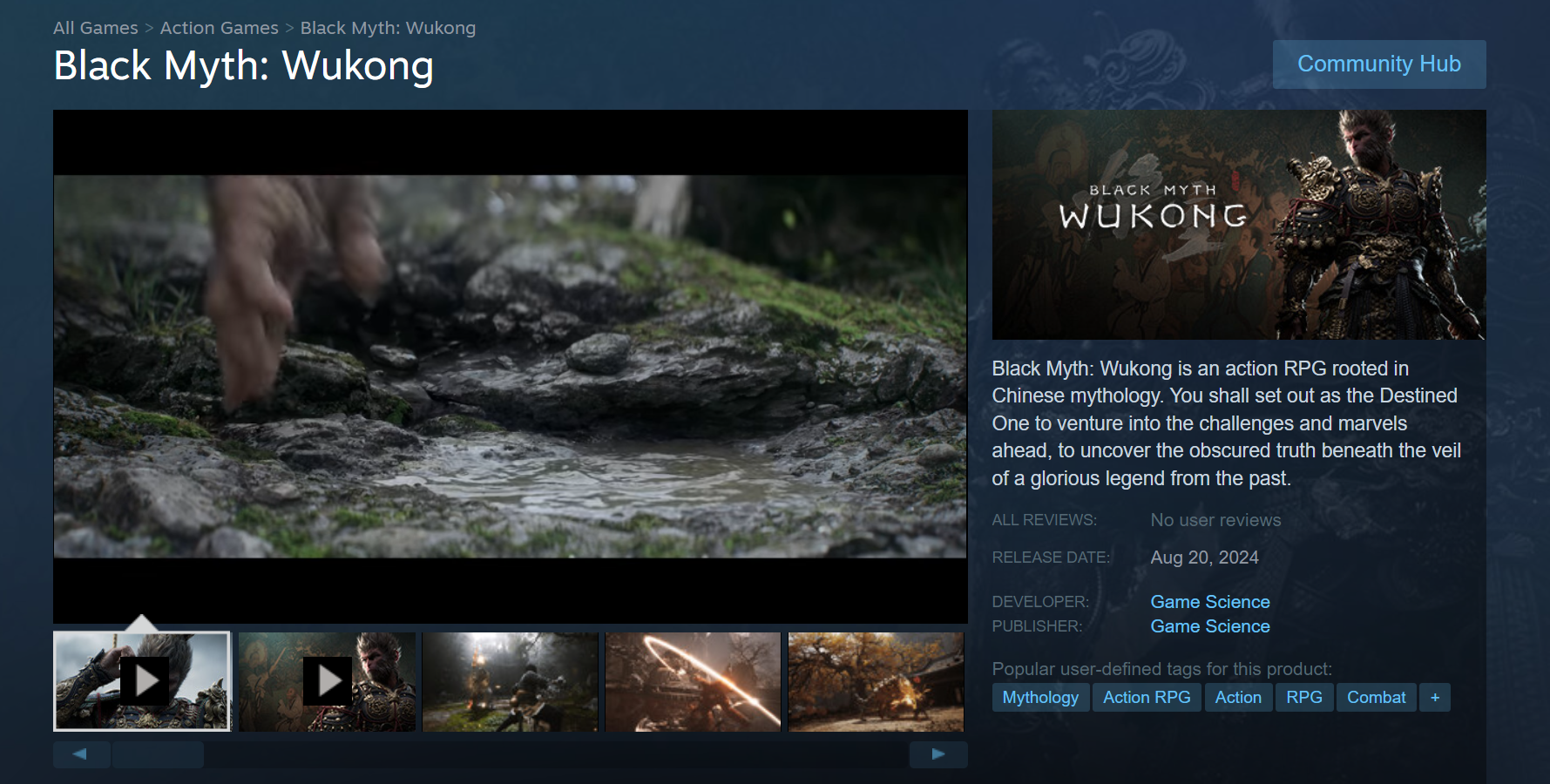Click the 'RELEASE DATE:' label
The image size is (1550, 784).
coord(1051,558)
